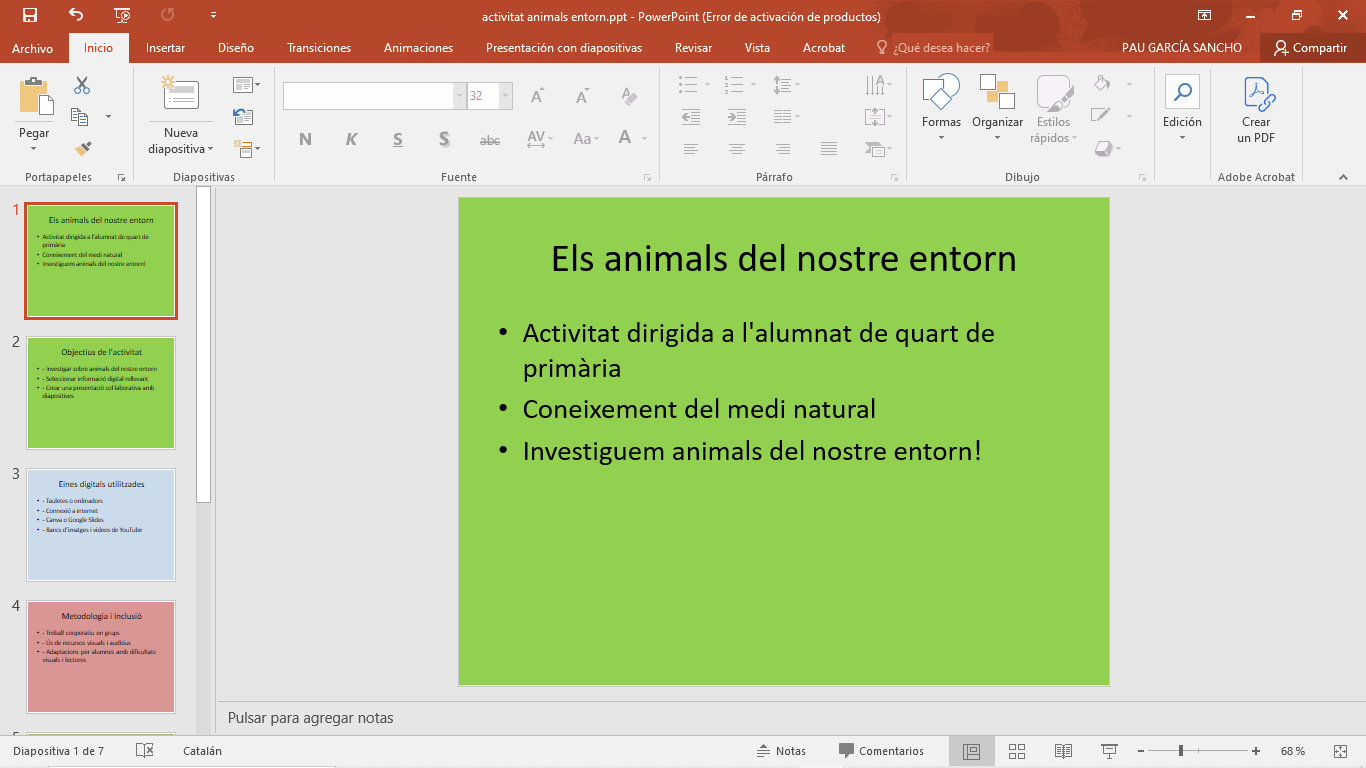Image resolution: width=1366 pixels, height=768 pixels.
Task: Increase the list indent level
Action: coord(737,117)
